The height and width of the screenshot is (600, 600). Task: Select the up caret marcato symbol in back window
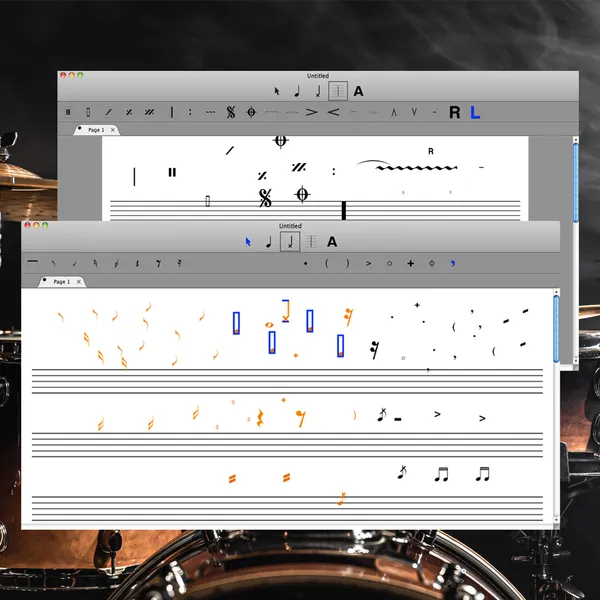tap(394, 112)
